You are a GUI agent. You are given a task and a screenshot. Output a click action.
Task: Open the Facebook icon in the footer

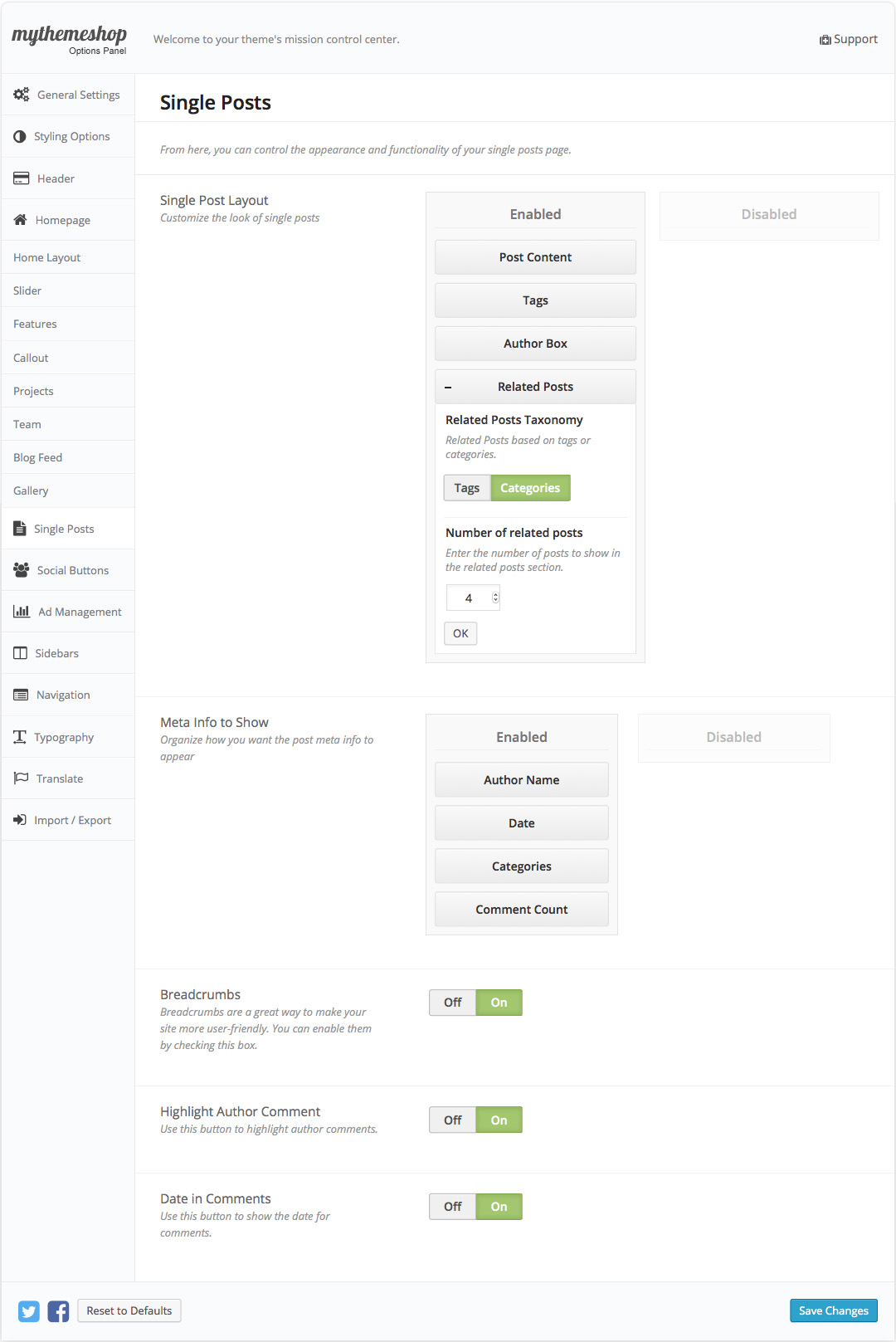tap(58, 1310)
